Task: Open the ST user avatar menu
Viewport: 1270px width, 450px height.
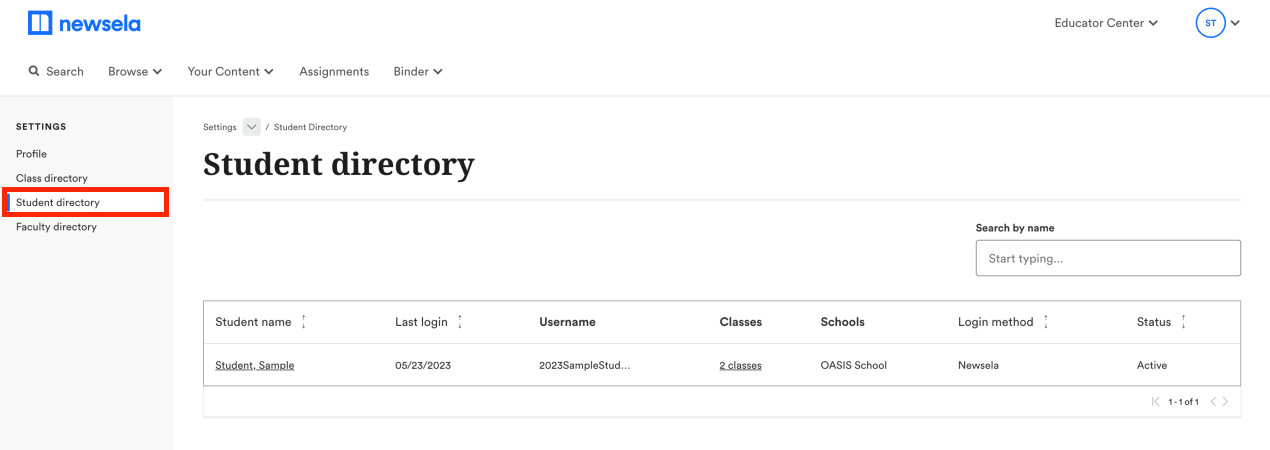Action: (x=1217, y=23)
